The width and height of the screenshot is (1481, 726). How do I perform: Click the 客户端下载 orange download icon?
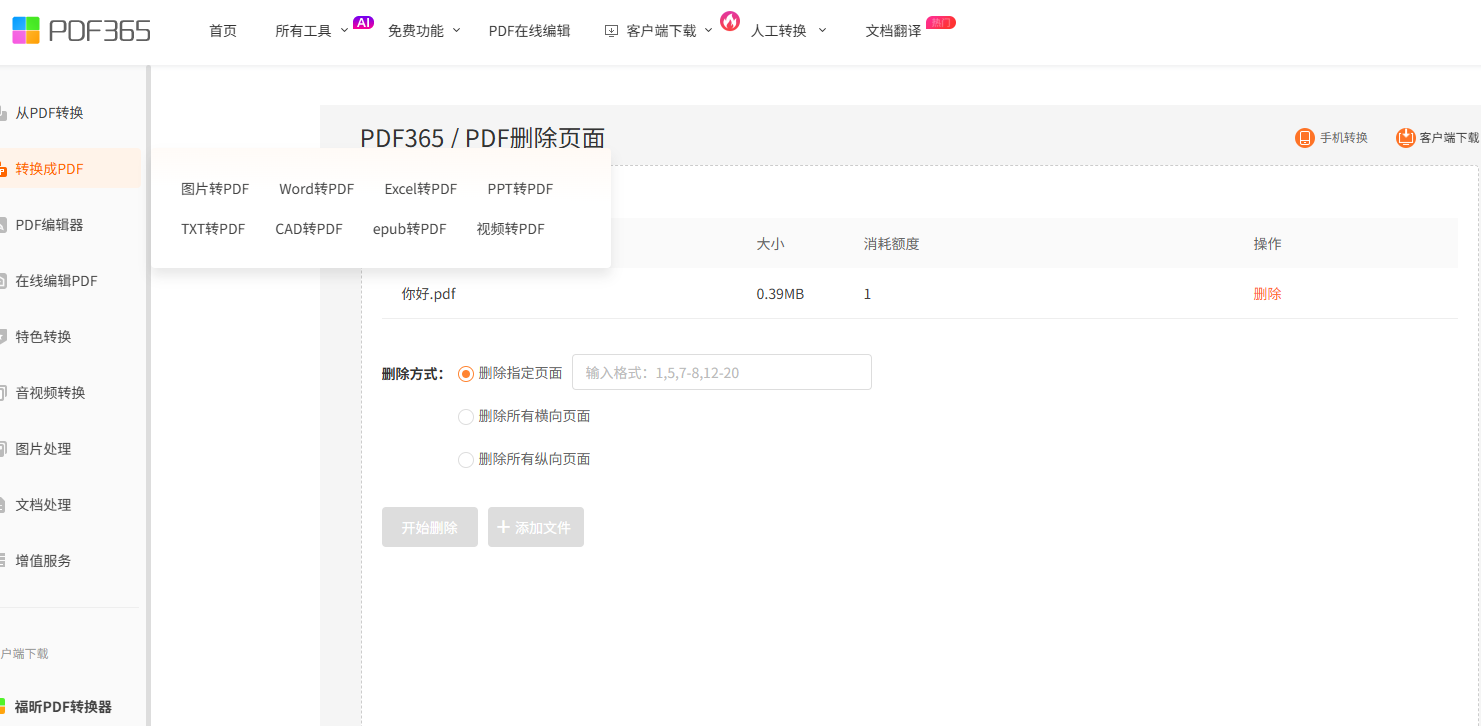point(1405,138)
